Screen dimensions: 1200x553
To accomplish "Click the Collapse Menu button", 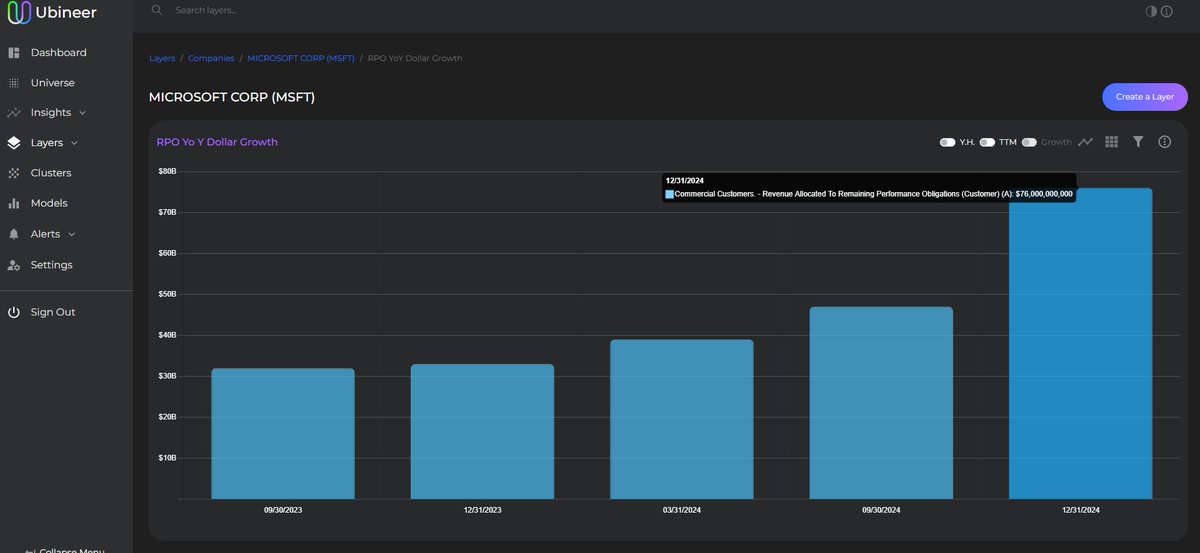I will 65,550.
